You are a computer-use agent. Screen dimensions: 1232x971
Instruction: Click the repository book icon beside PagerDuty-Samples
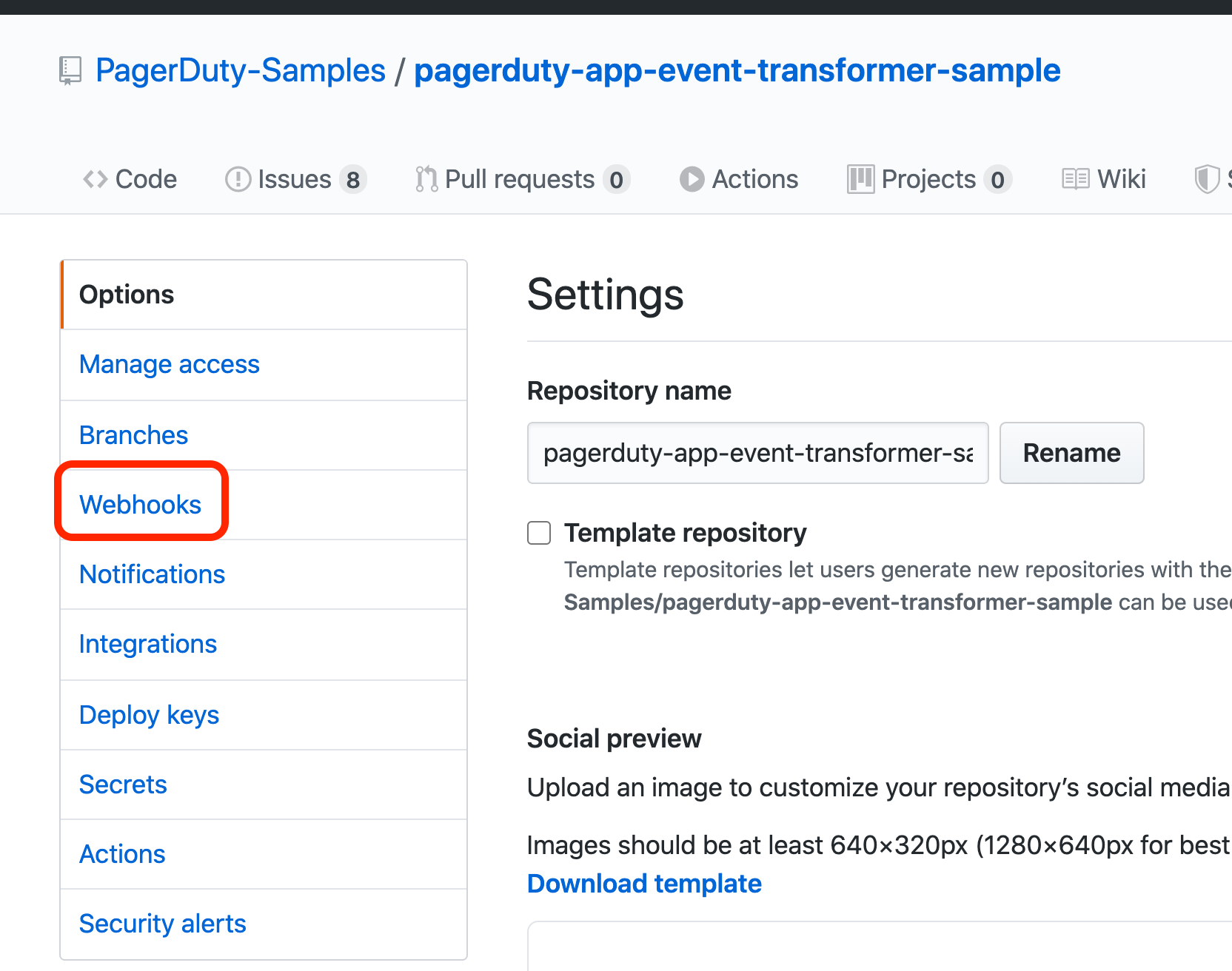point(70,71)
